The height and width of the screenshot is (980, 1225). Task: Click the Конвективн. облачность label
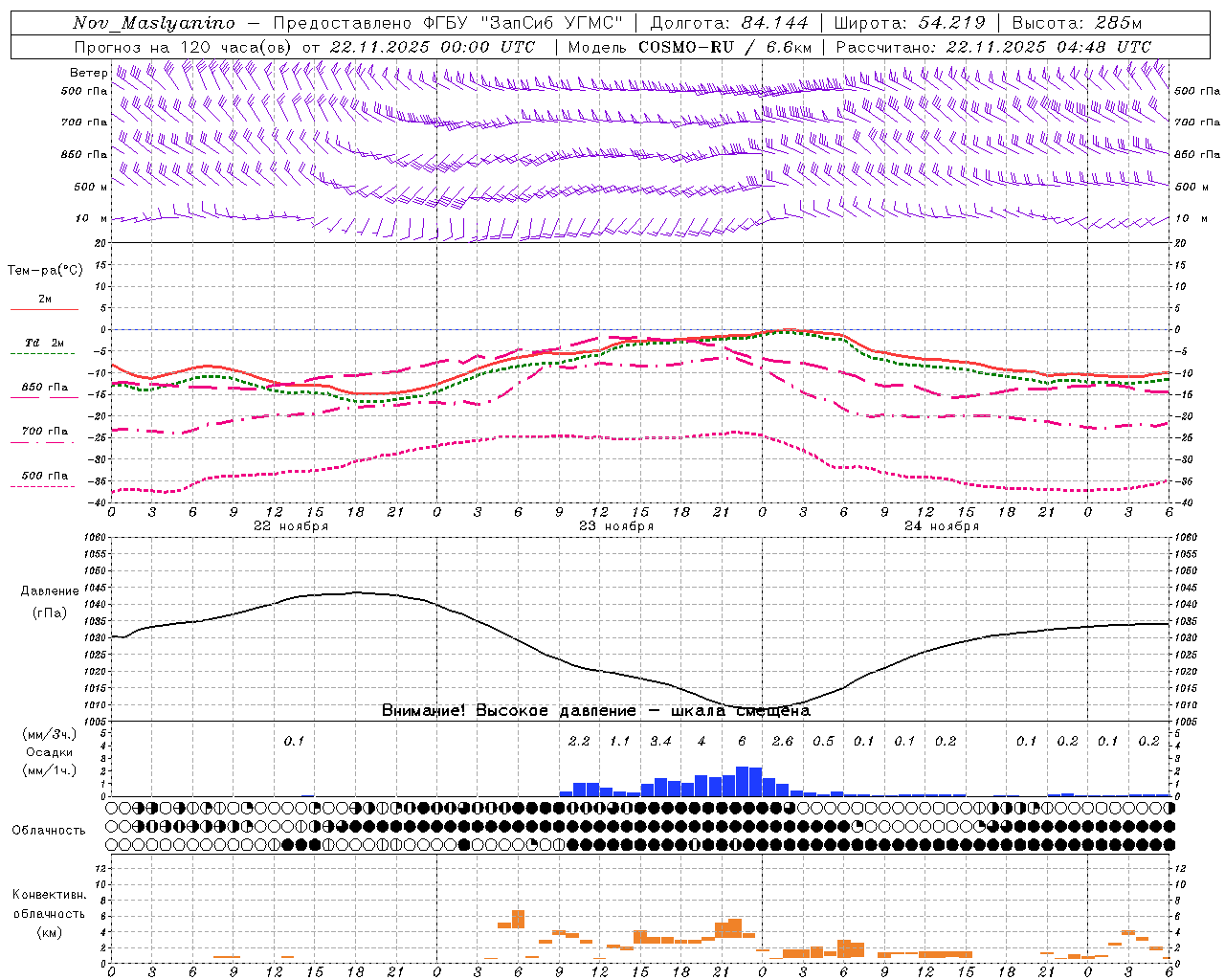click(49, 903)
